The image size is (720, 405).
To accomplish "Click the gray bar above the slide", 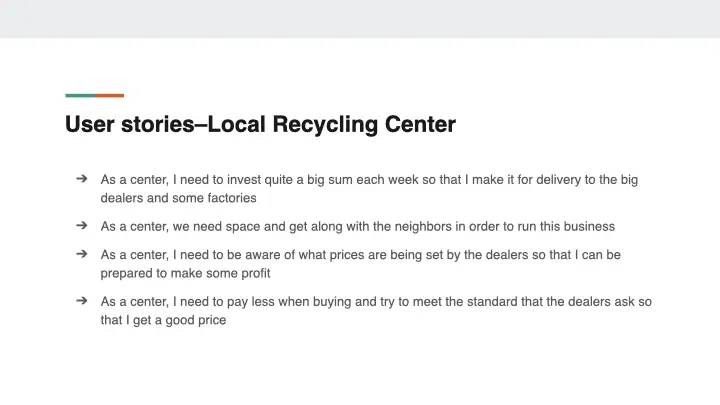I will (x=360, y=18).
